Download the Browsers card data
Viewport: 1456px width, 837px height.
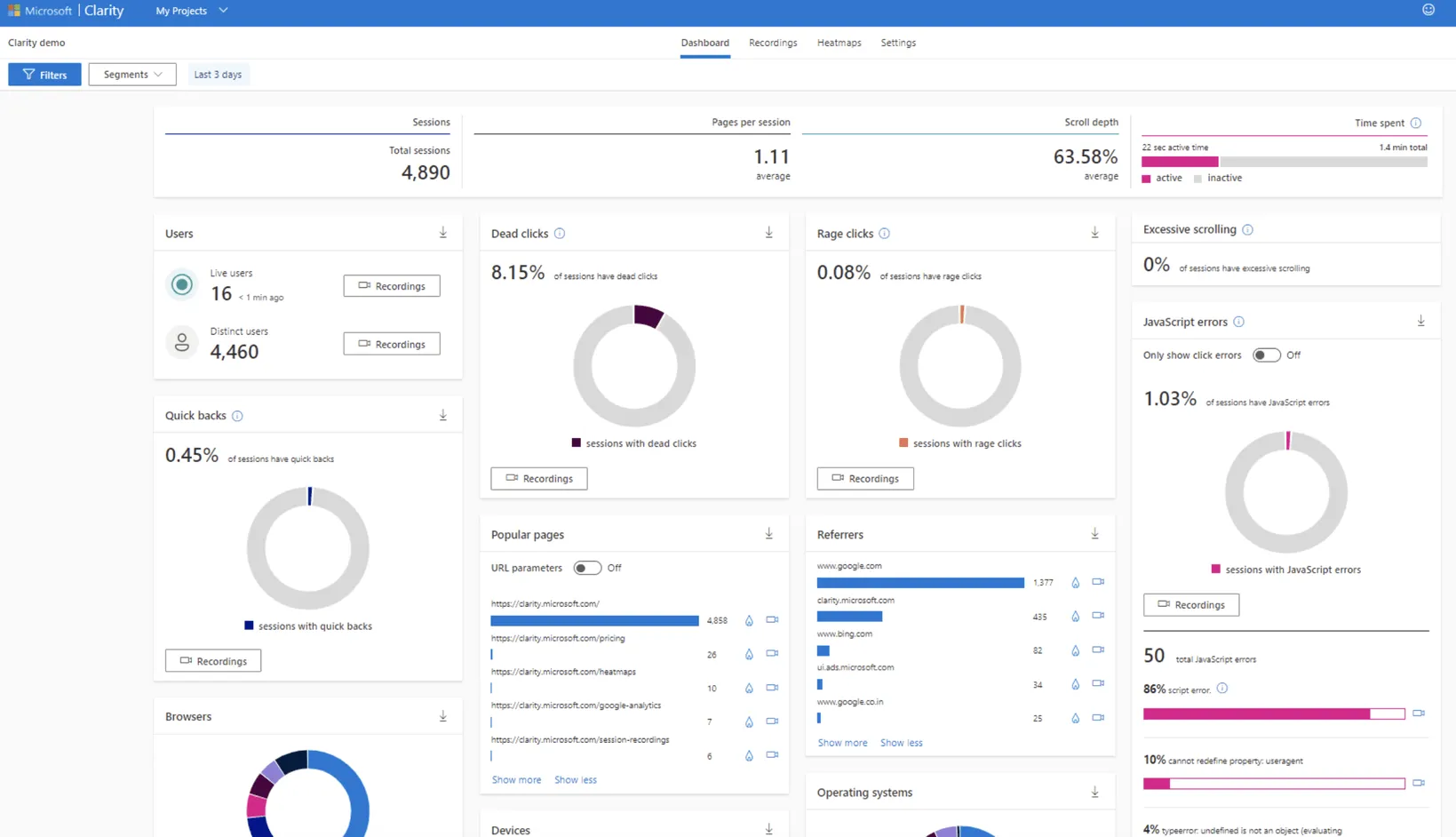[443, 716]
